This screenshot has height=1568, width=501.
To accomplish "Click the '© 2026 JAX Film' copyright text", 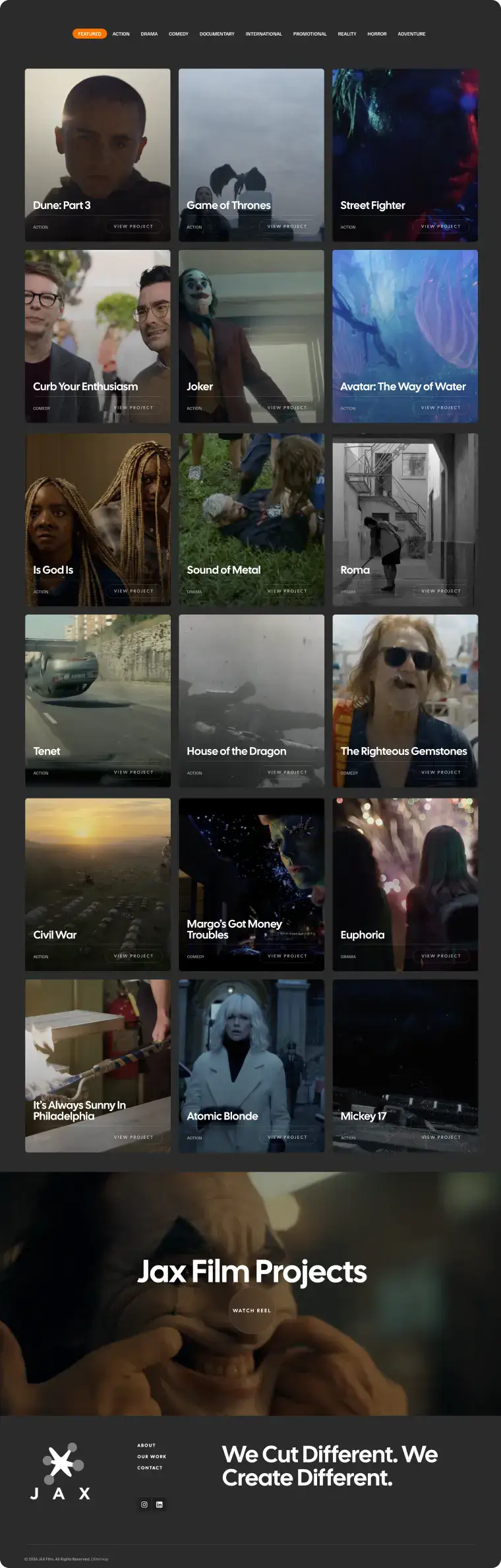I will (57, 1559).
